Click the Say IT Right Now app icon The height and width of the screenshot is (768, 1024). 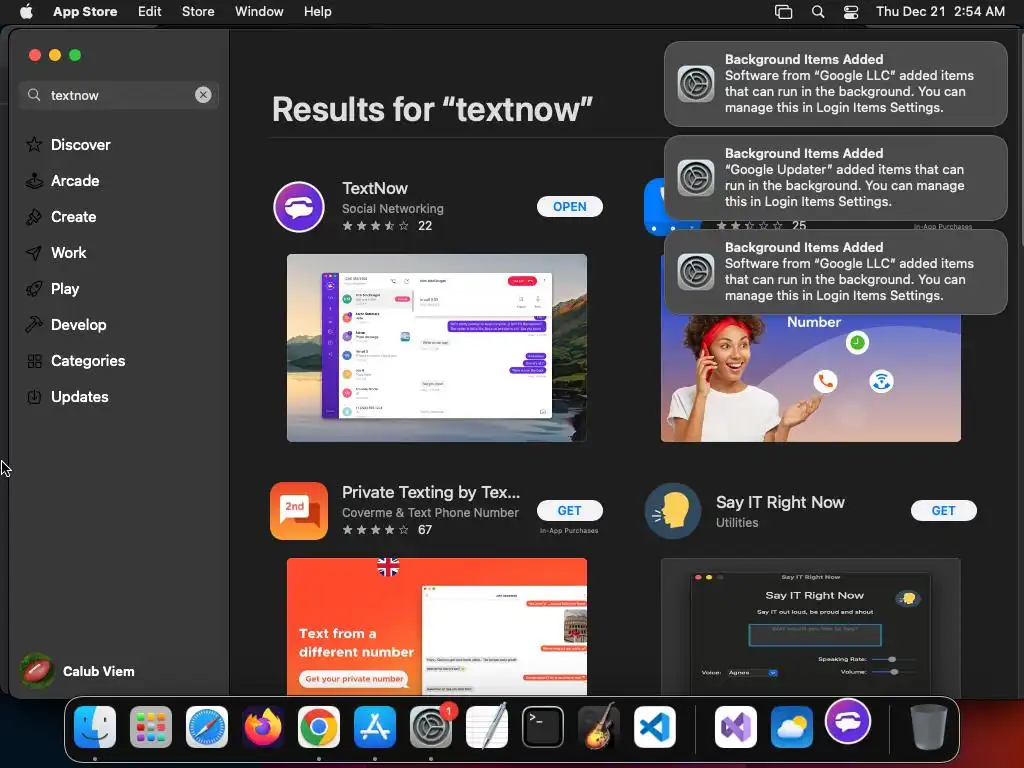pos(673,511)
